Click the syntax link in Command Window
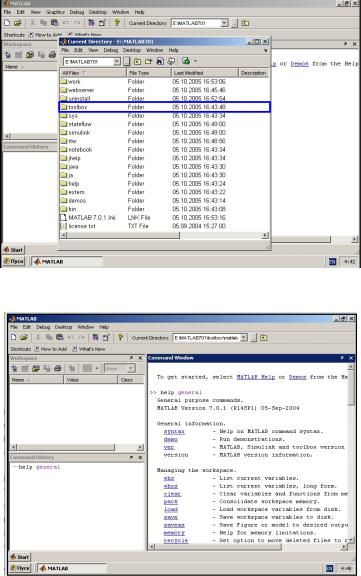The width and height of the screenshot is (361, 576). (174, 432)
